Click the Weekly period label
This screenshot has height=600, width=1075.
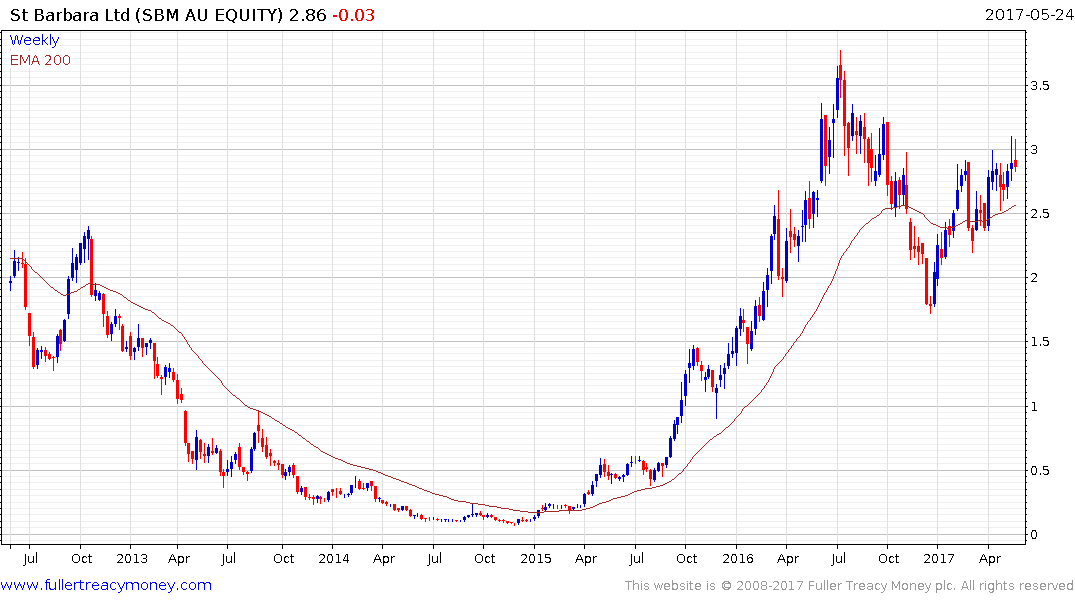[x=34, y=40]
